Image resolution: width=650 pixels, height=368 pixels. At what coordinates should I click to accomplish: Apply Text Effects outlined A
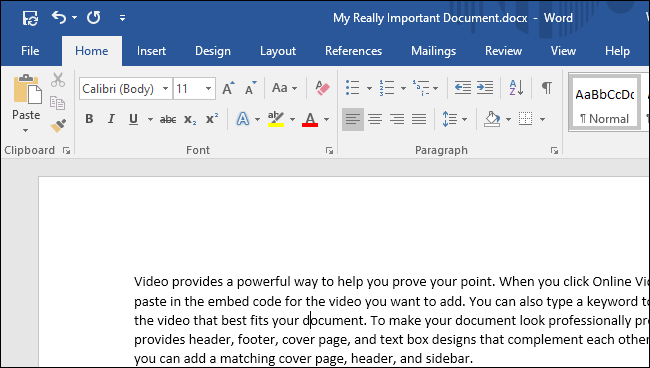point(243,119)
